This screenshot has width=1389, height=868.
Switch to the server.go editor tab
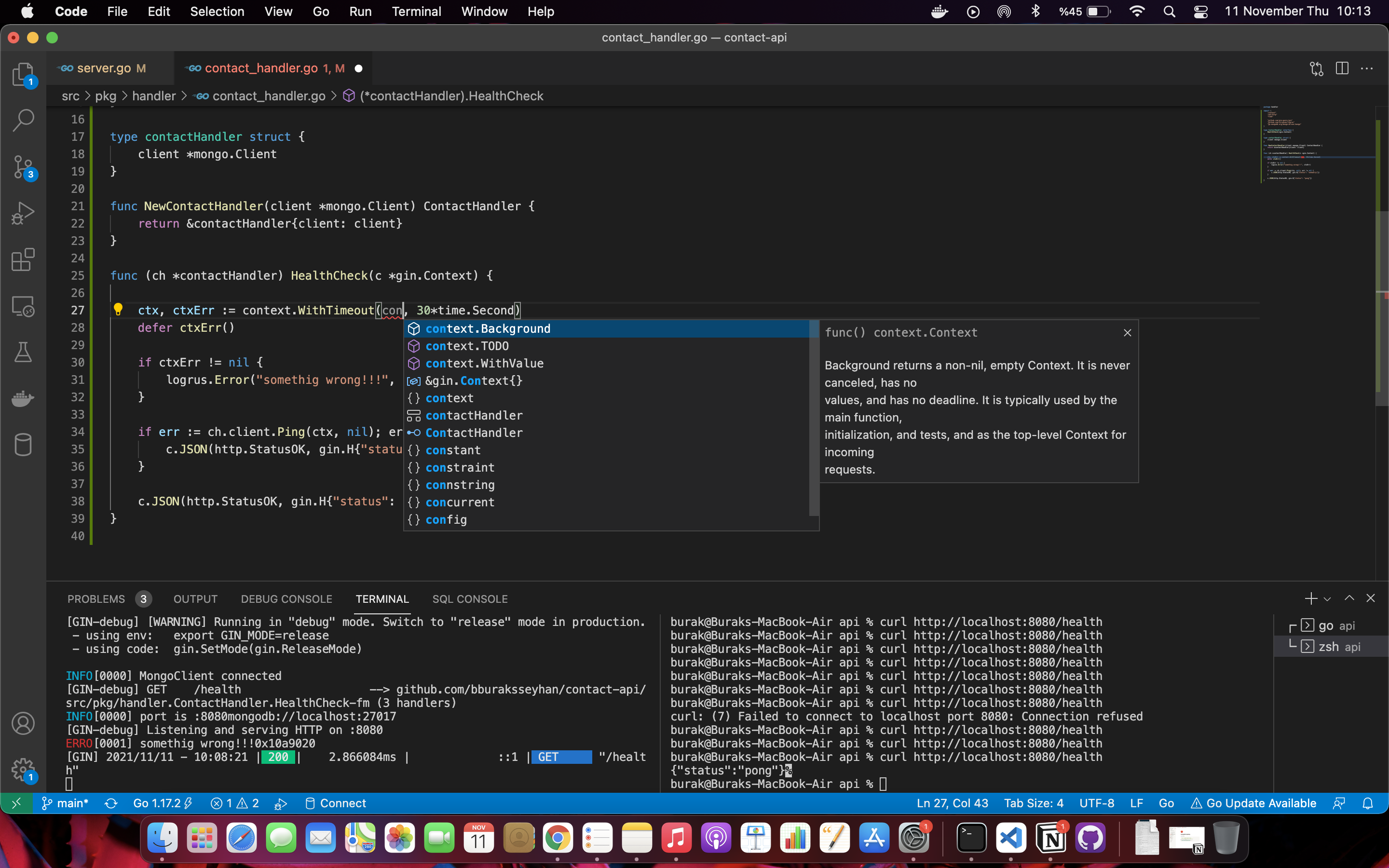104,68
